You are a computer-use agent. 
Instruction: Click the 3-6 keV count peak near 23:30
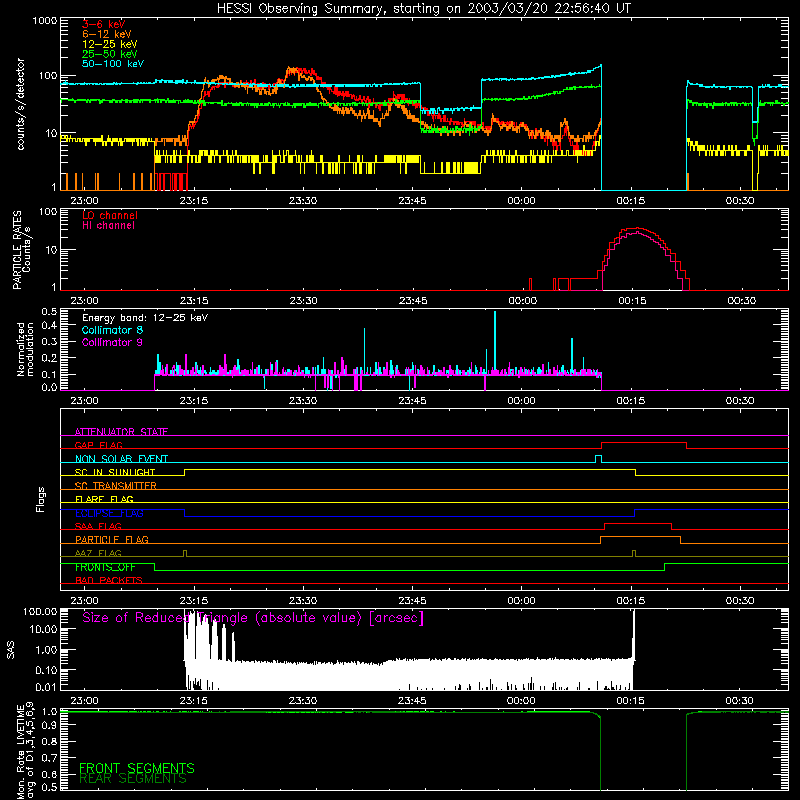tap(297, 69)
